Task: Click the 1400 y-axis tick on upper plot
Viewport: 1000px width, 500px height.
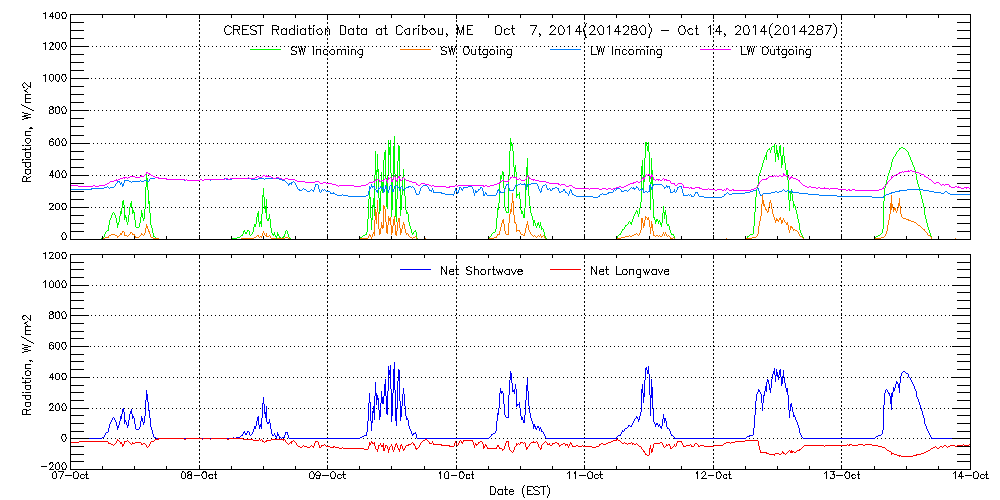Action: [x=54, y=18]
